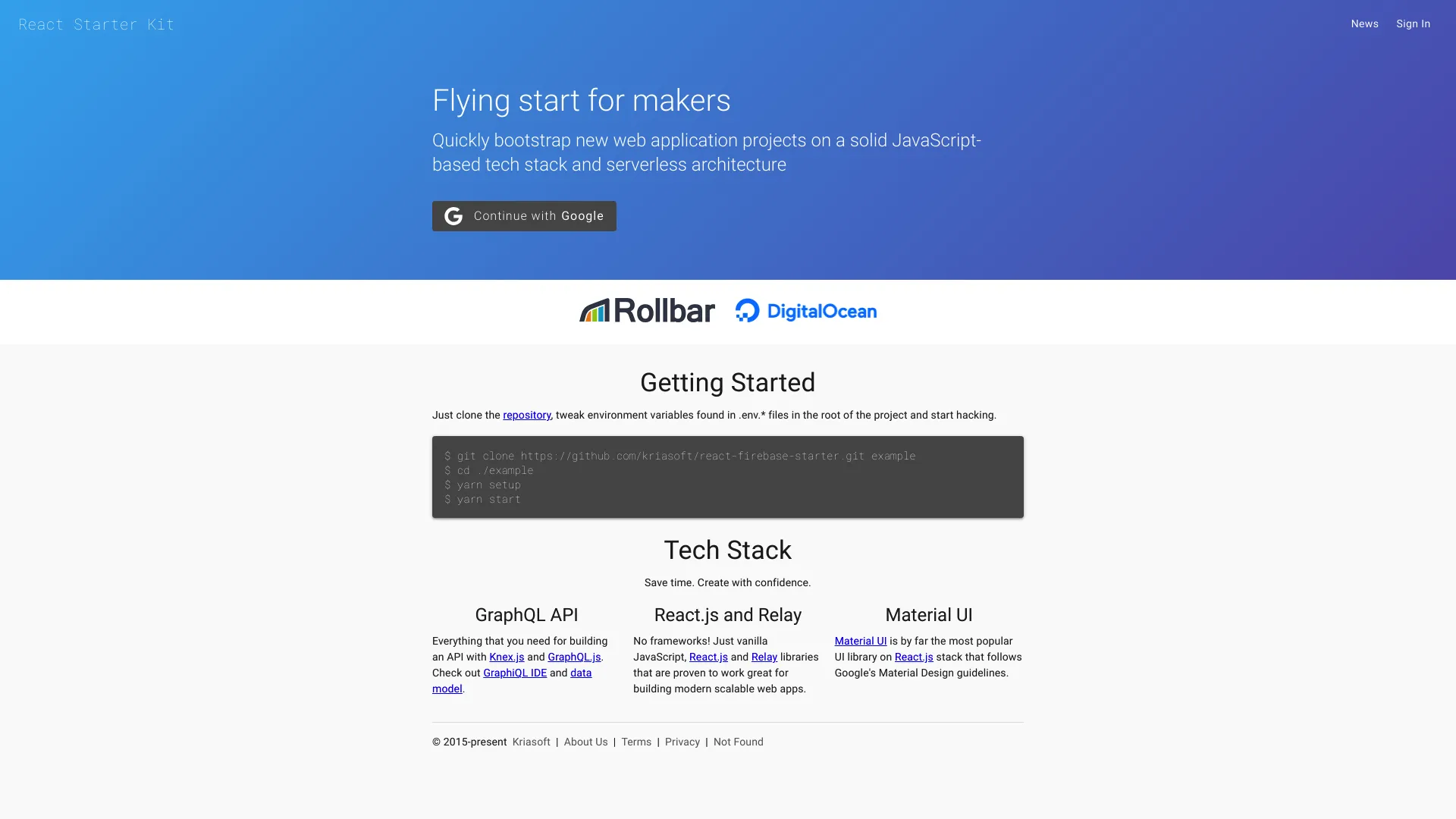Click the React Starter Kit logo text

coord(97,24)
